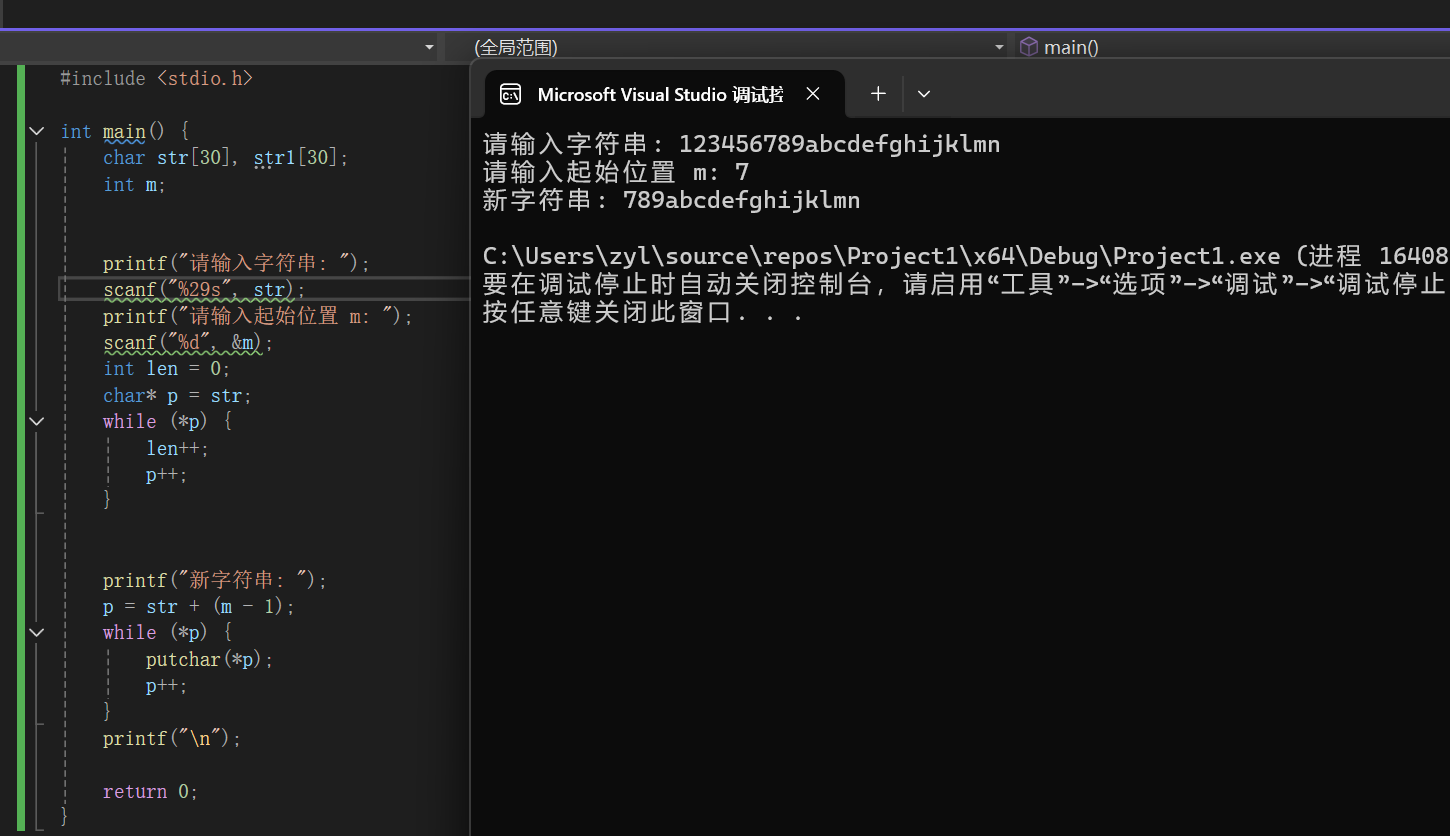The height and width of the screenshot is (836, 1450).
Task: Open the console tab list chevron
Action: [x=924, y=94]
